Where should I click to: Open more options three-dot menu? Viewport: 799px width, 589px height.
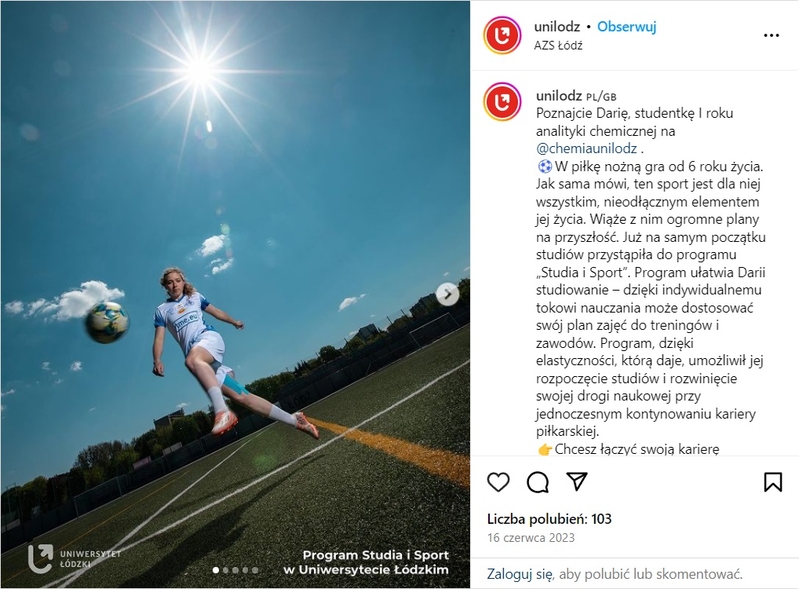click(771, 35)
